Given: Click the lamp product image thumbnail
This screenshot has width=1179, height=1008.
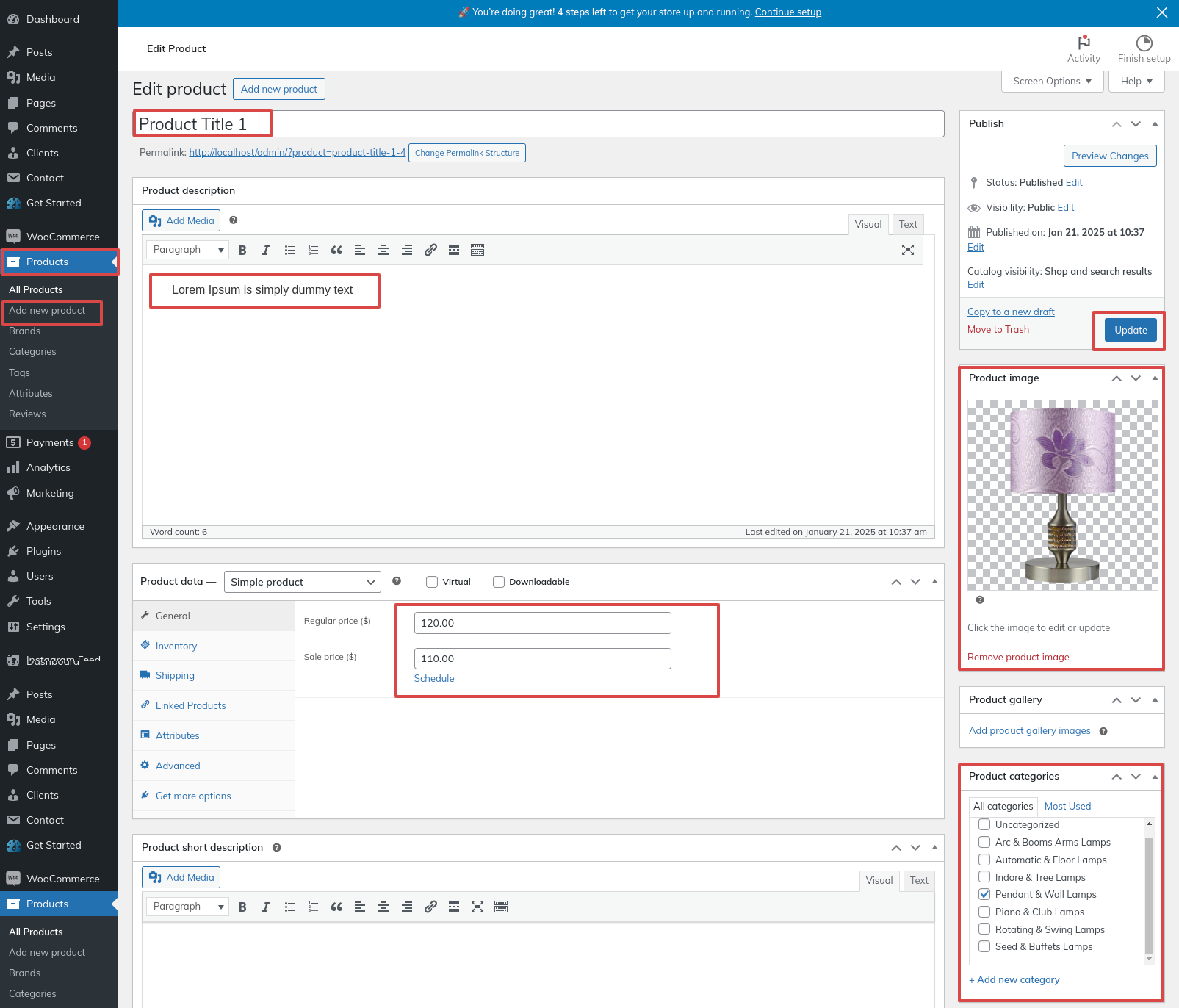Looking at the screenshot, I should pyautogui.click(x=1062, y=494).
